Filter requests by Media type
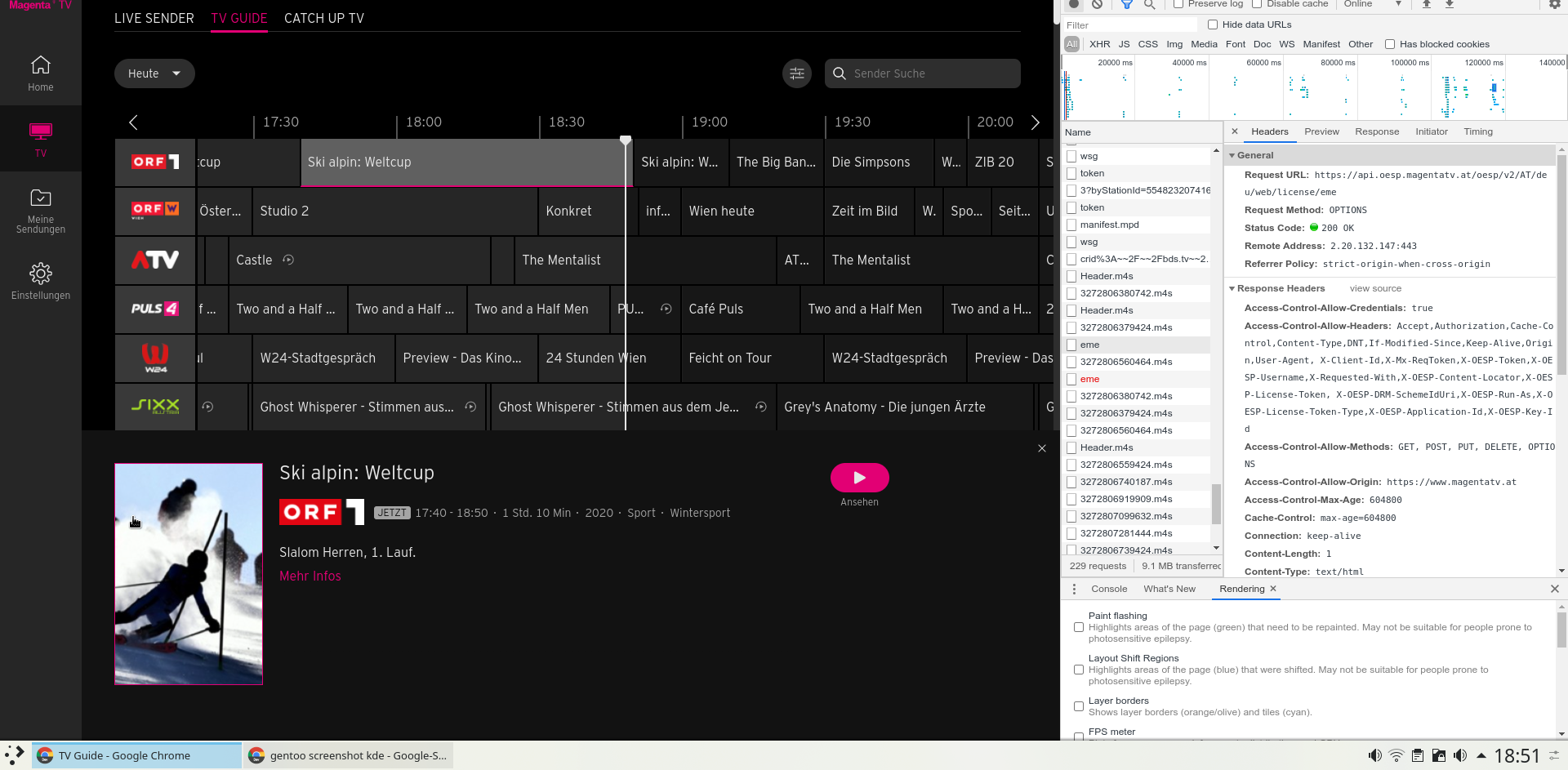The width and height of the screenshot is (1568, 770). tap(1204, 44)
